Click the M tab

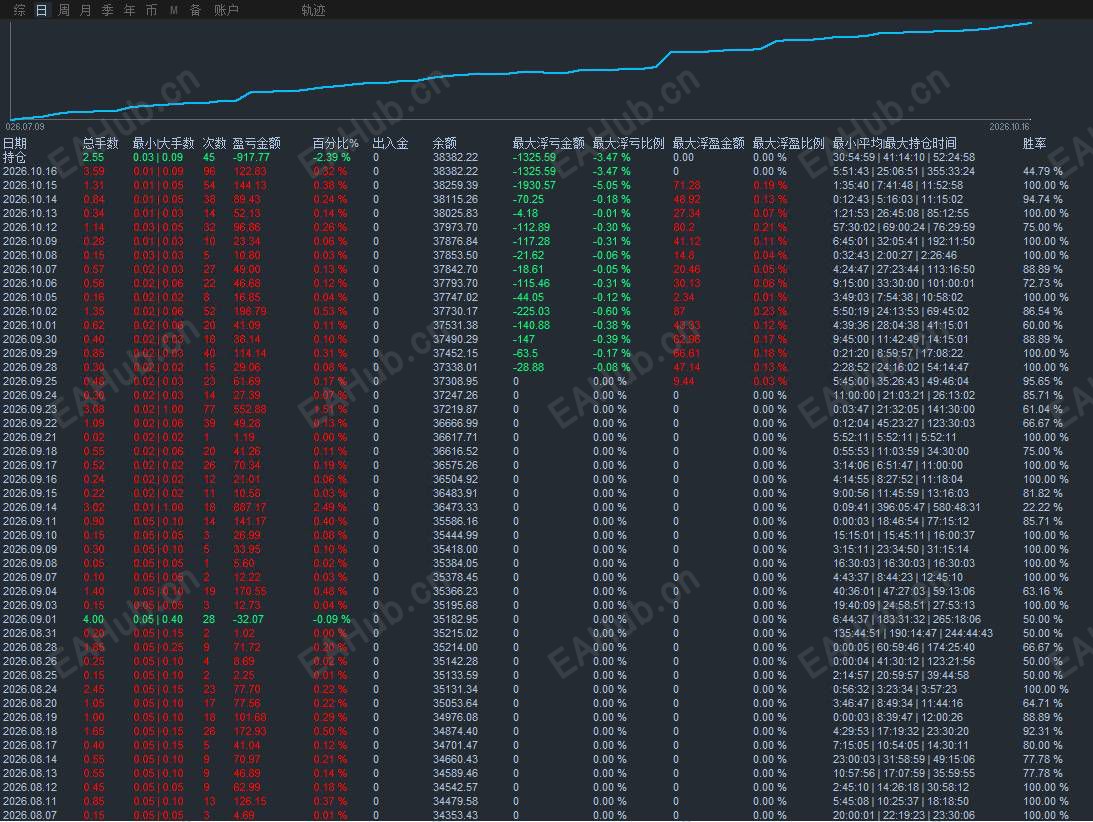coord(174,10)
